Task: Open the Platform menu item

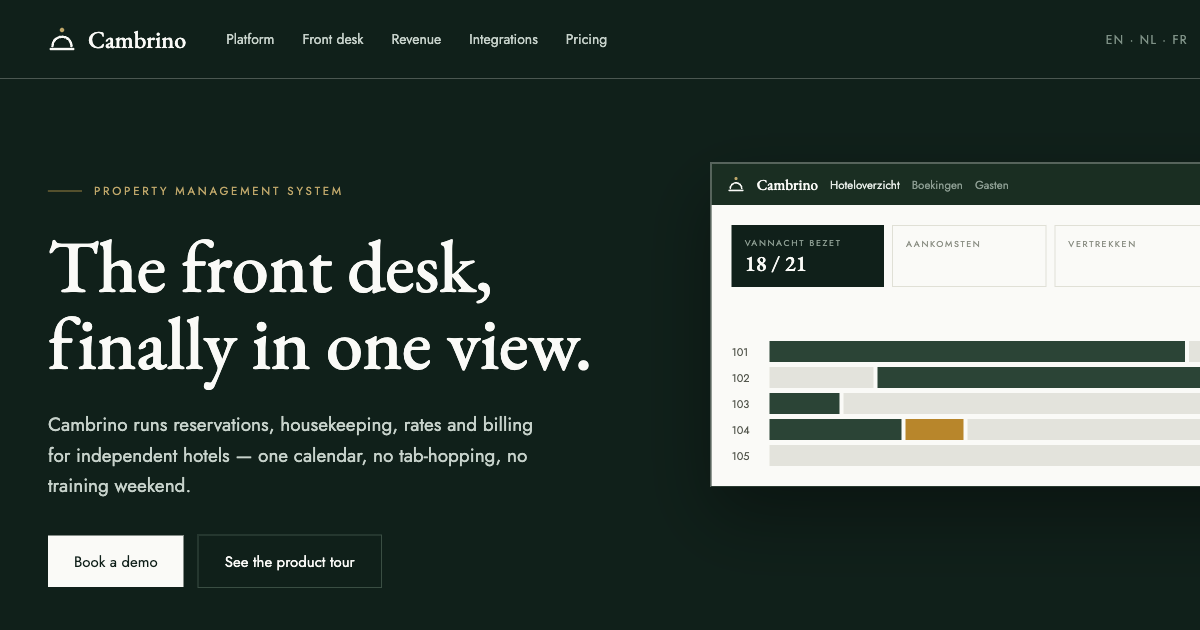Action: (x=250, y=40)
